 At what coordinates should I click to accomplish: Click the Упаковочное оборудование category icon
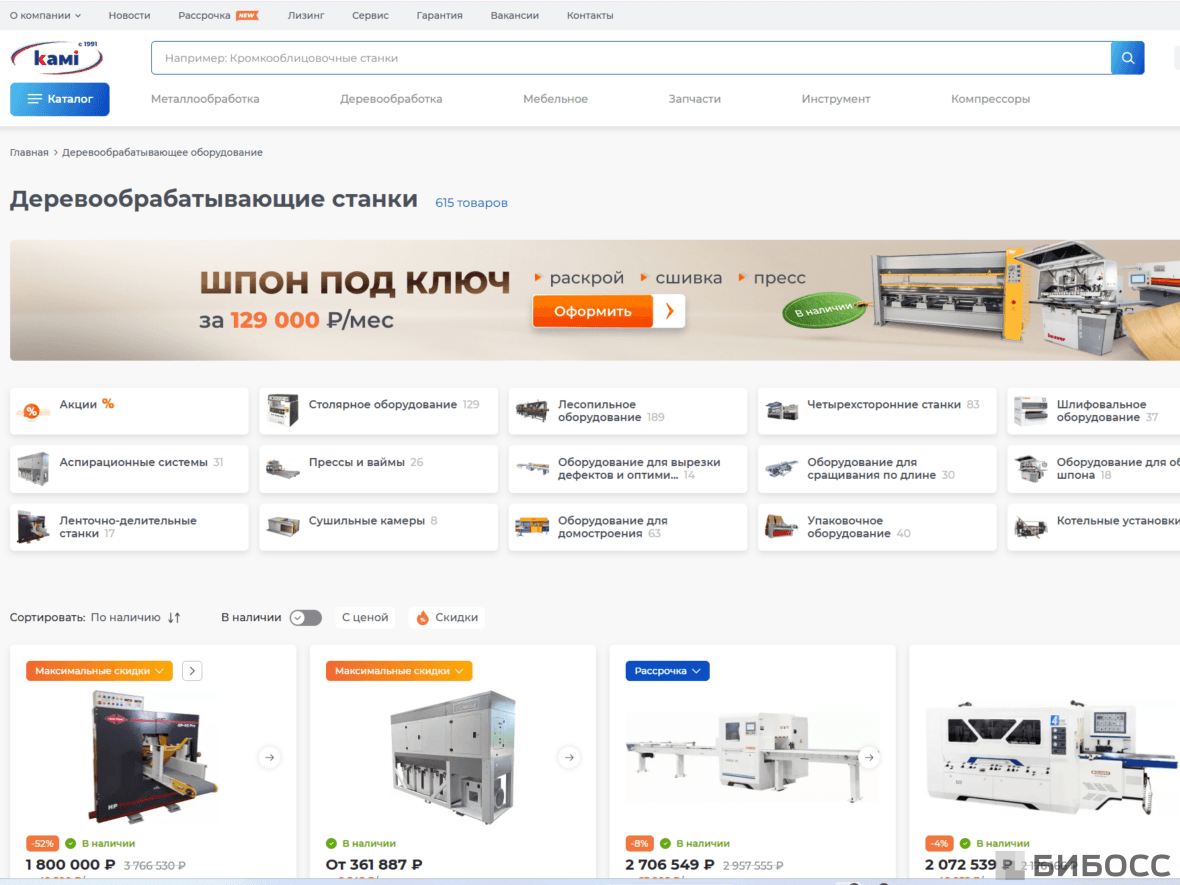(781, 527)
